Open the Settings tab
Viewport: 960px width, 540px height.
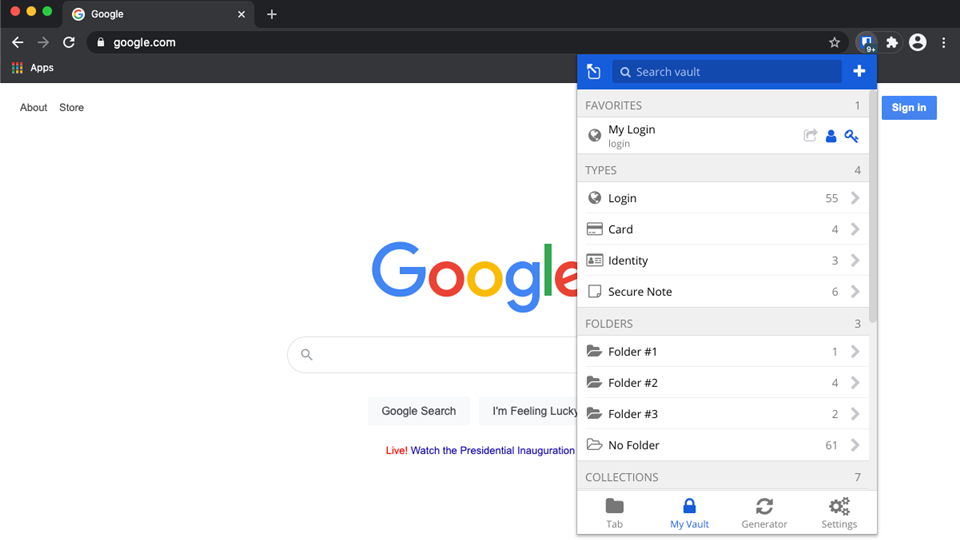[x=839, y=513]
